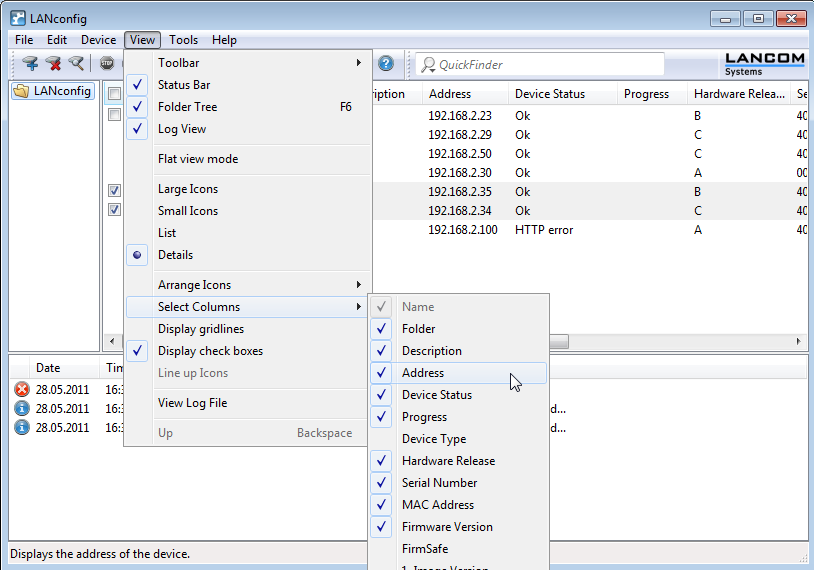Click the Date column header in log
Screen dimensions: 814x570
click(48, 368)
